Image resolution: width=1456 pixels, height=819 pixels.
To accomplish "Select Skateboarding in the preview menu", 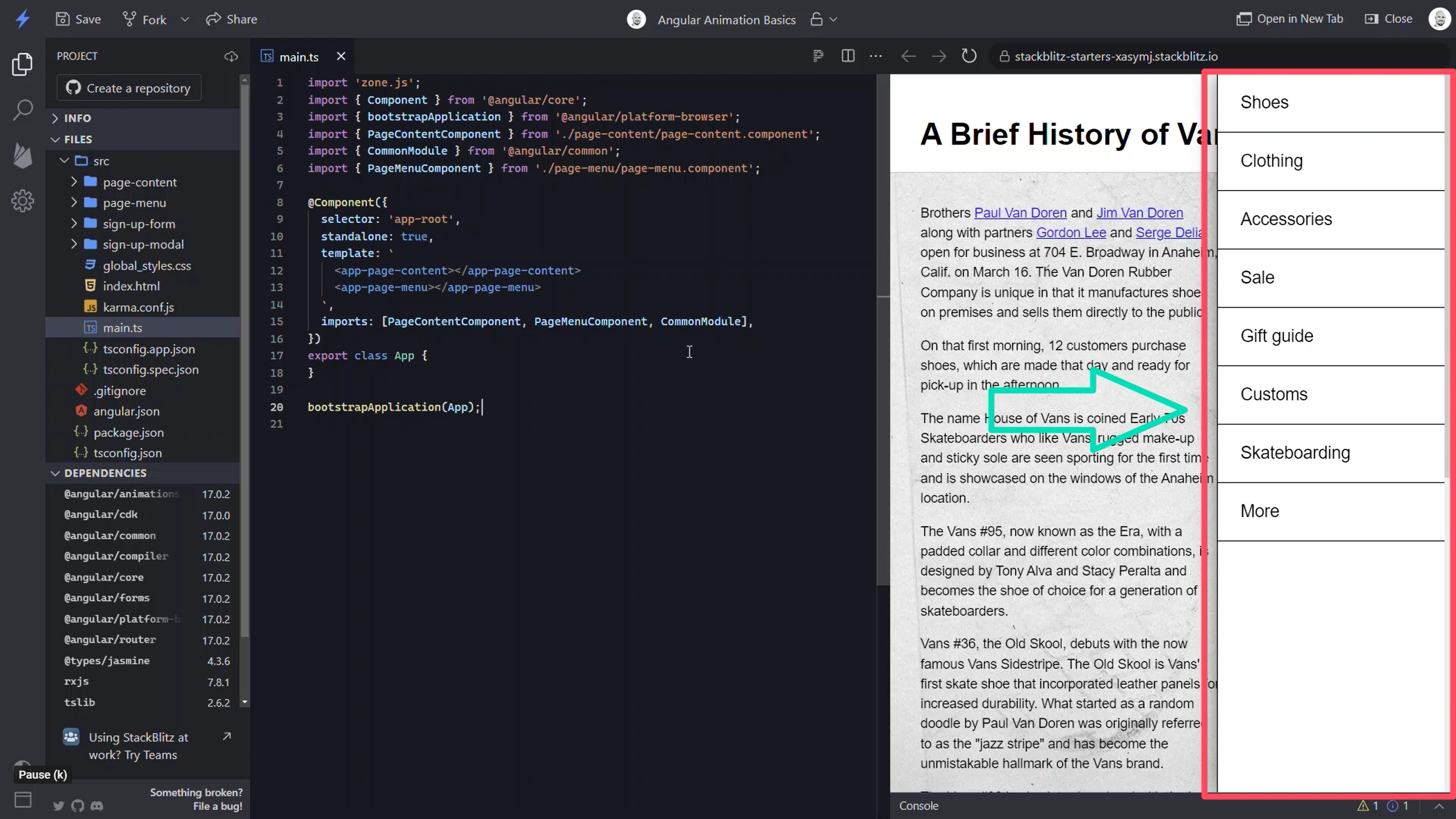I will tap(1331, 453).
